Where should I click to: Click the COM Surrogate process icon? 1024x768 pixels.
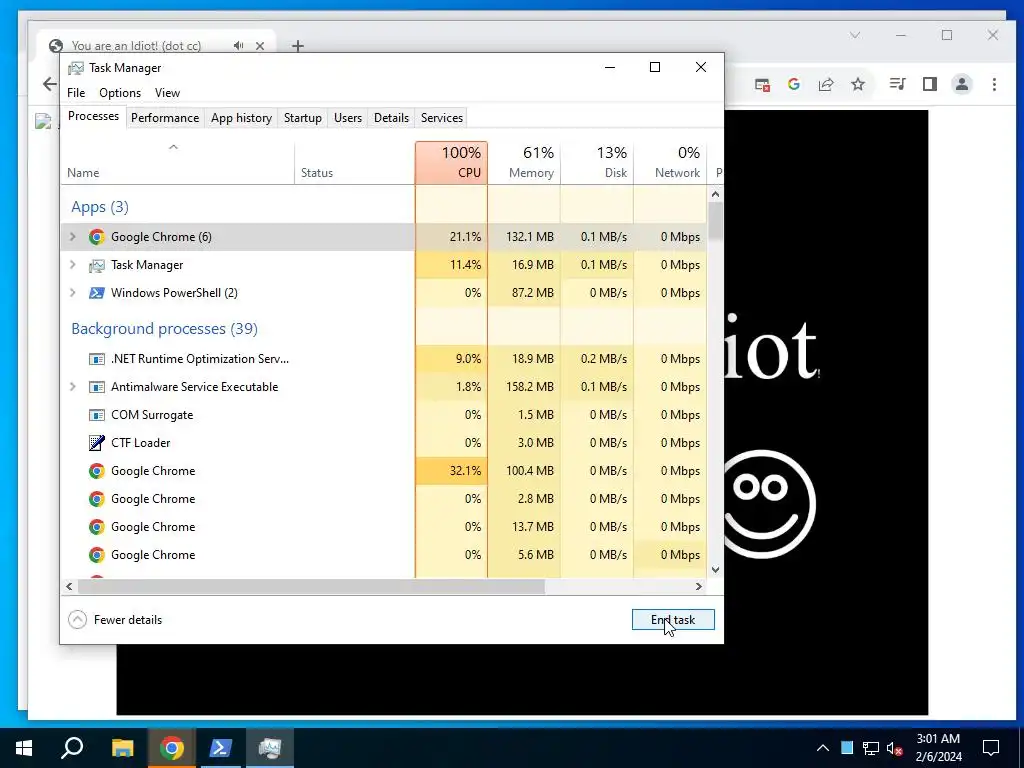[97, 415]
